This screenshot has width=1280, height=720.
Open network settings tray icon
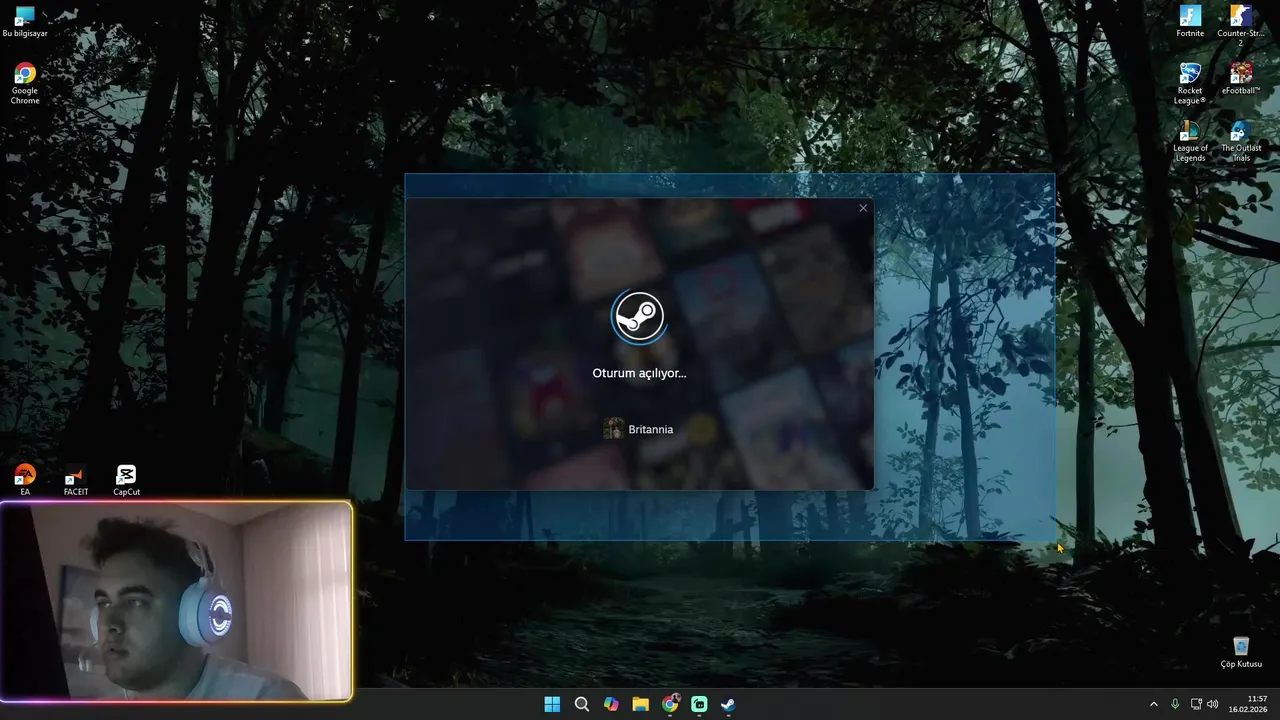pos(1196,704)
